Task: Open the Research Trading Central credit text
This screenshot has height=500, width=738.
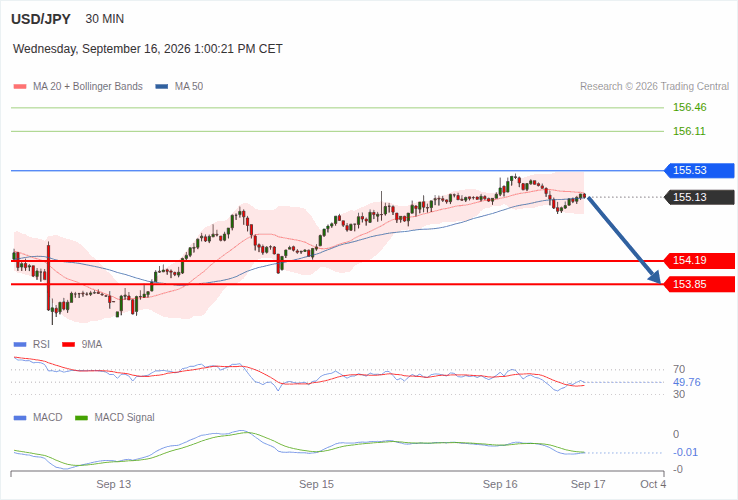Action: (x=655, y=87)
